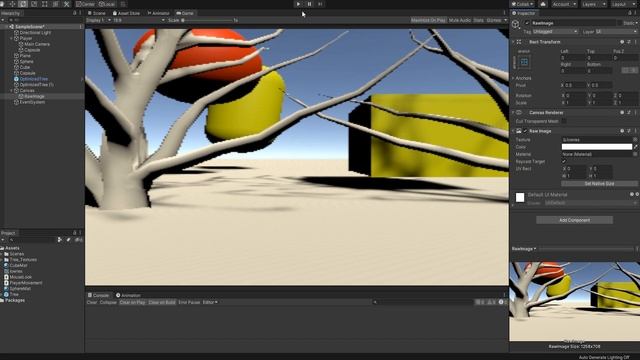
Task: Open the Layout dropdown
Action: click(x=624, y=4)
